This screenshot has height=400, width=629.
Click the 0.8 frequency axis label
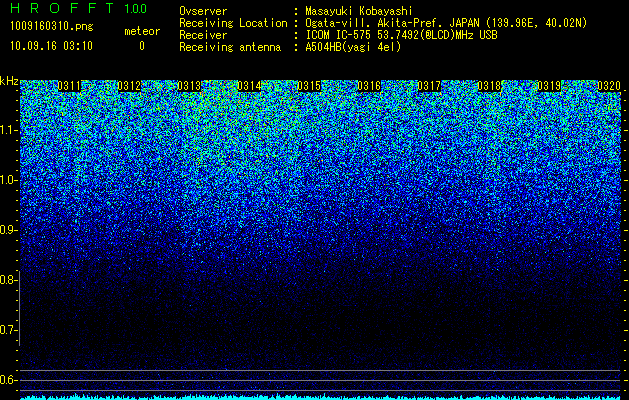[9, 280]
